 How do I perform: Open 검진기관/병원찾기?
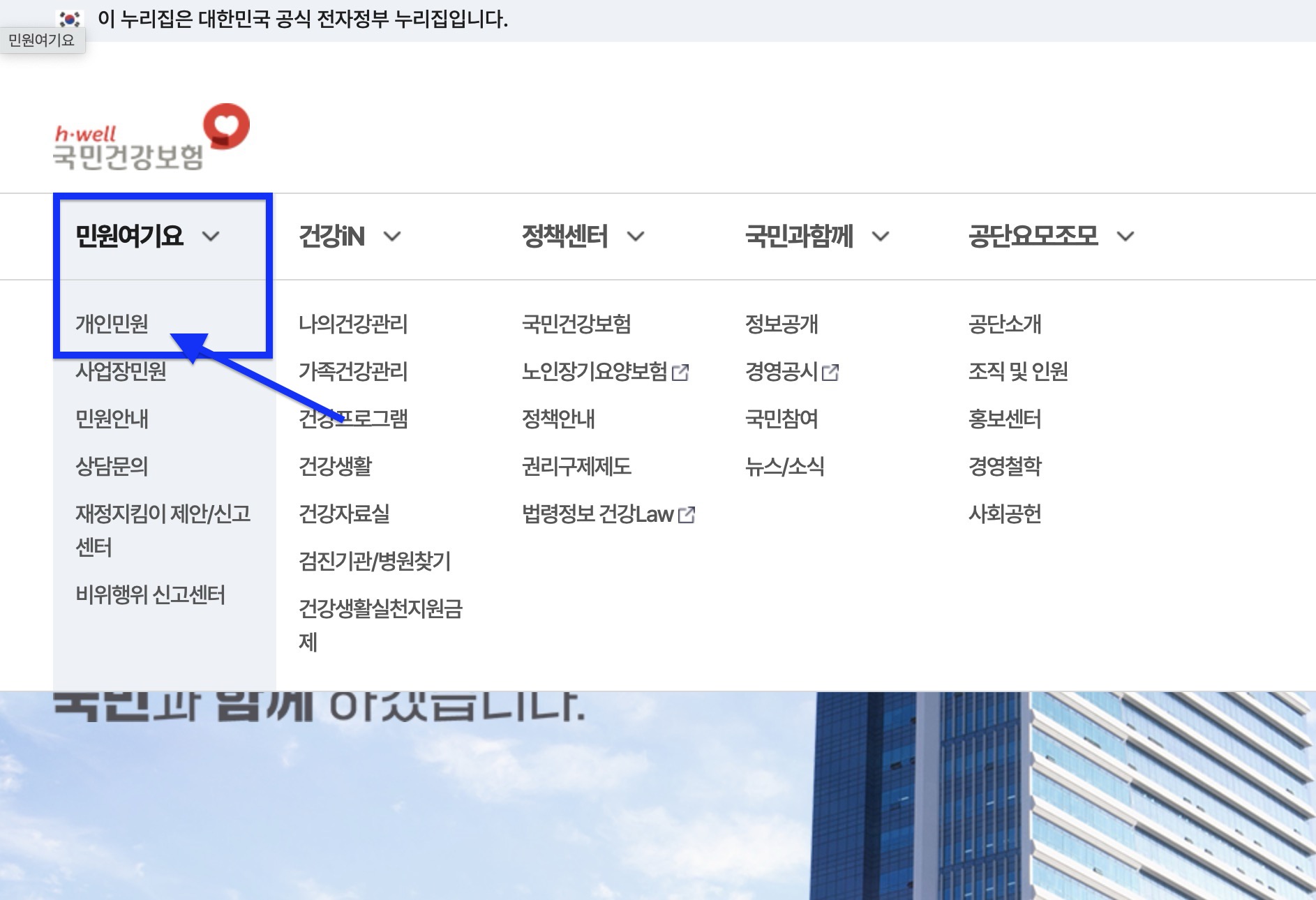375,561
